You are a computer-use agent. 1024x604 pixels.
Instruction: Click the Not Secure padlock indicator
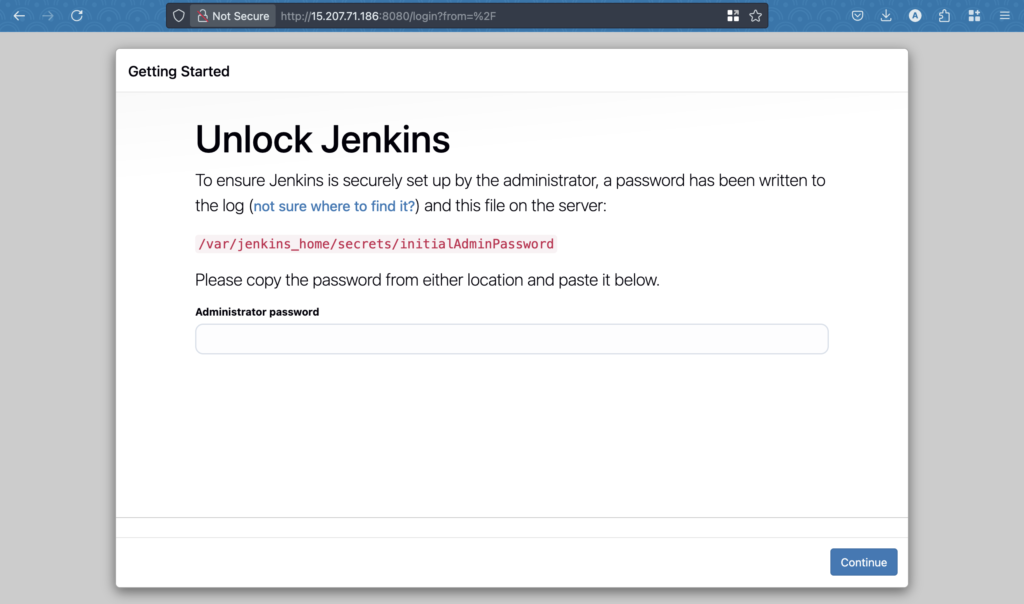tap(233, 16)
